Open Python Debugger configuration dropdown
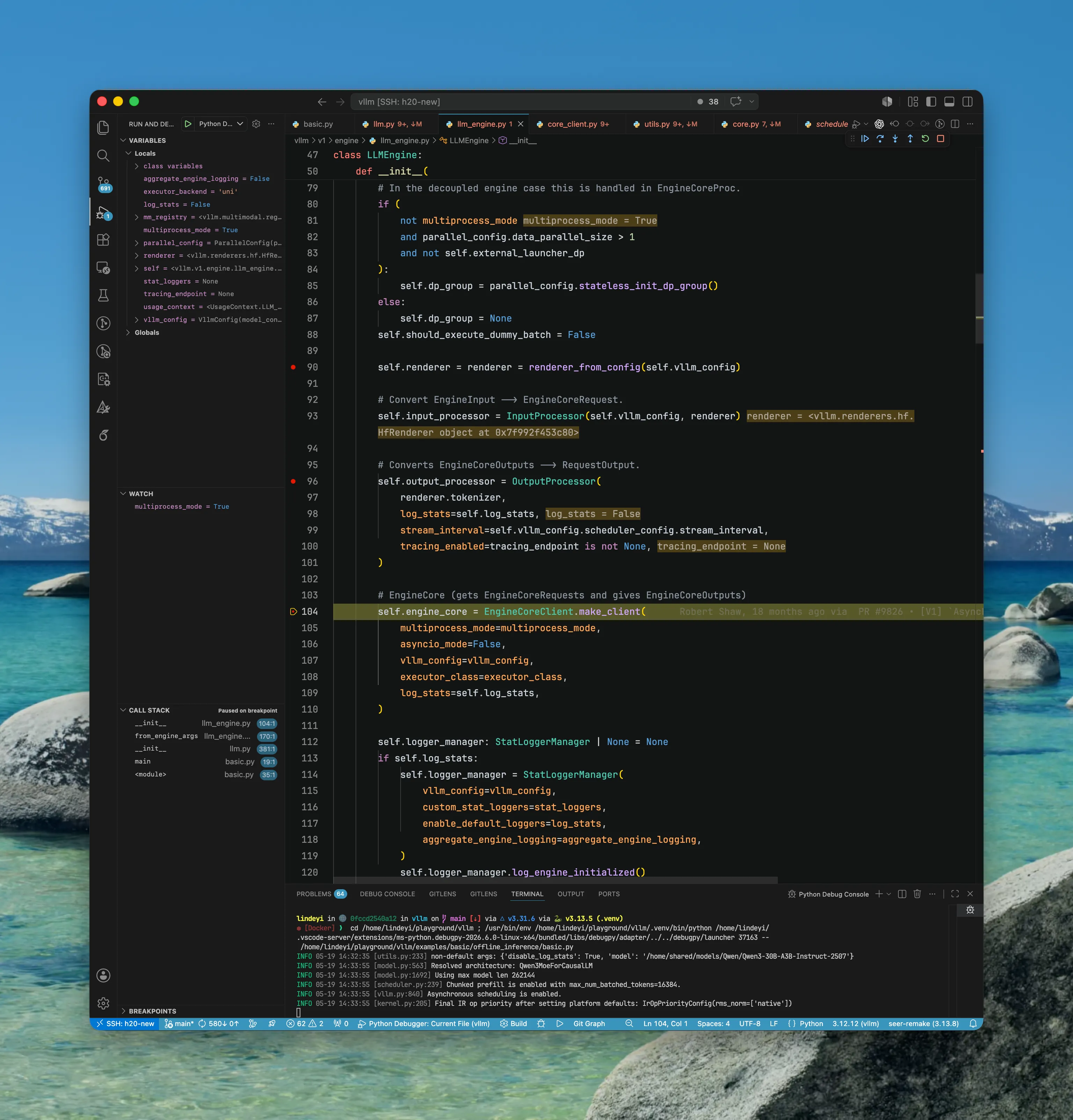Viewport: 1073px width, 1120px height. coord(221,124)
